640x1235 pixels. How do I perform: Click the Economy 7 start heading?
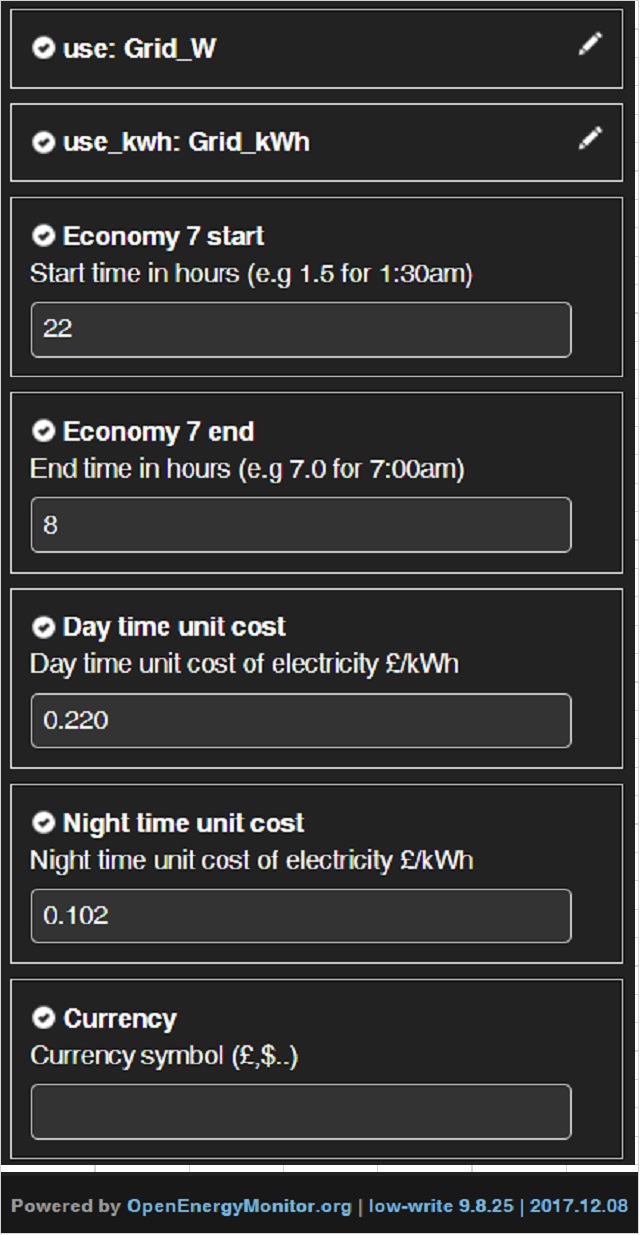pyautogui.click(x=163, y=236)
